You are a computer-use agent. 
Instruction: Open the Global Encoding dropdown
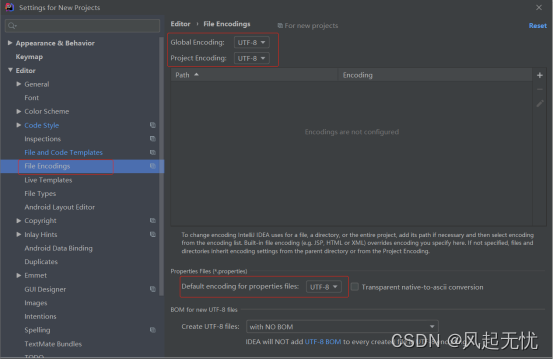(252, 42)
